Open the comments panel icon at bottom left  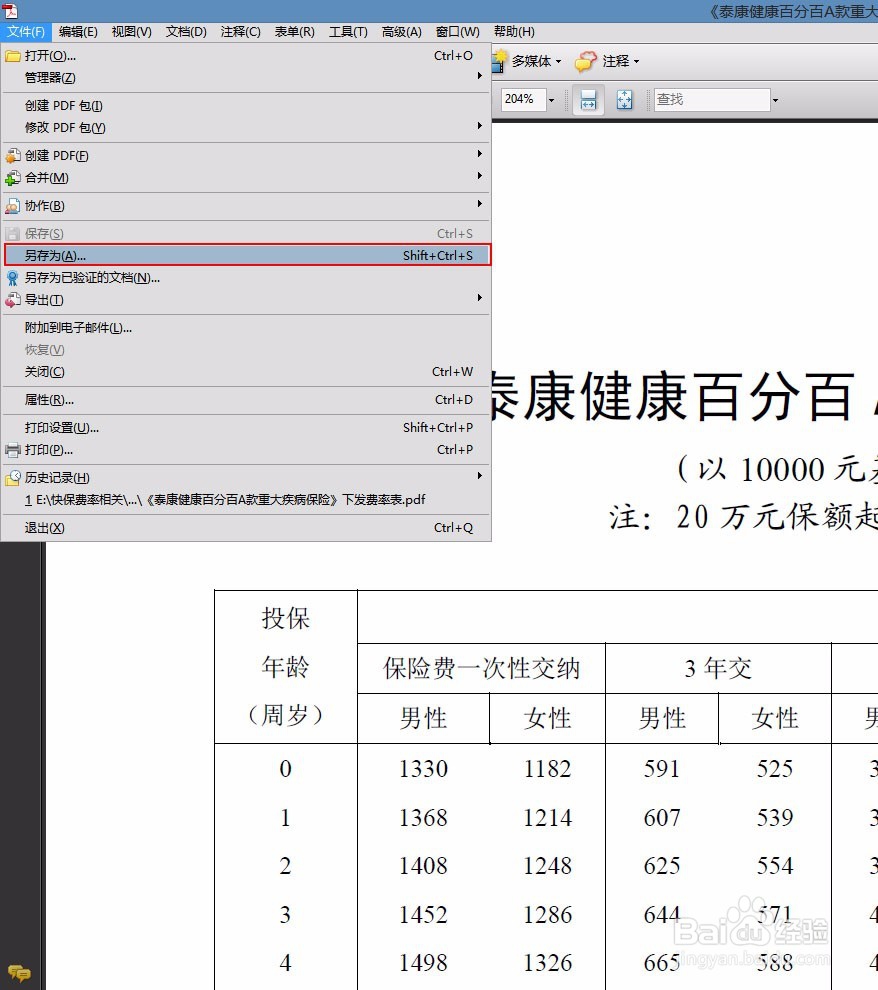tap(19, 973)
